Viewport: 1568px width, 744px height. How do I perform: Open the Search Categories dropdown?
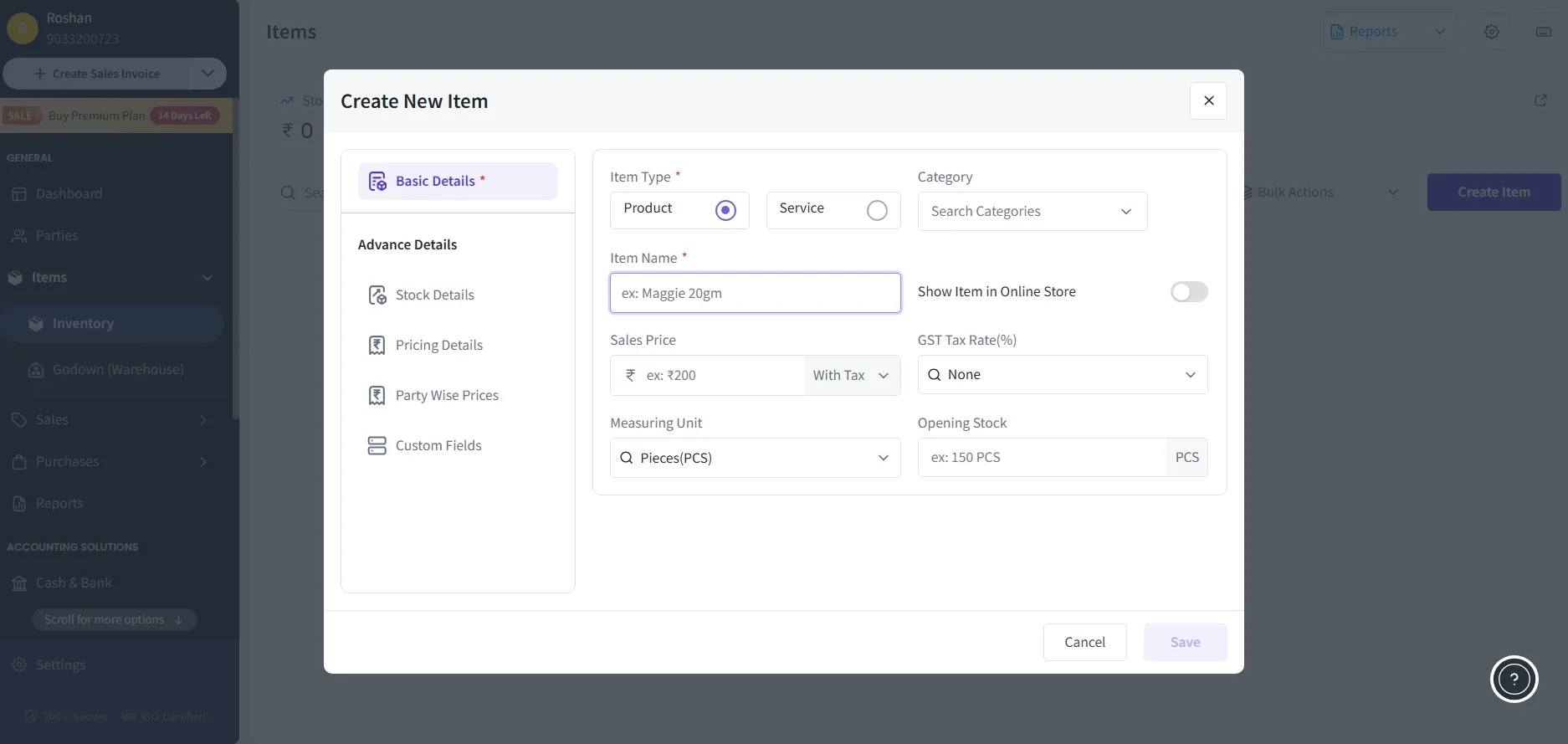[1033, 211]
